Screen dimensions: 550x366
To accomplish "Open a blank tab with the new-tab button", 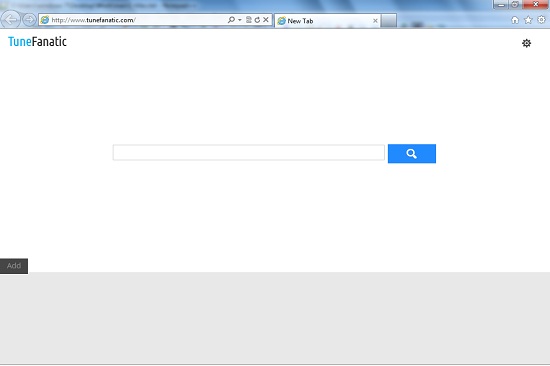I will [x=389, y=21].
